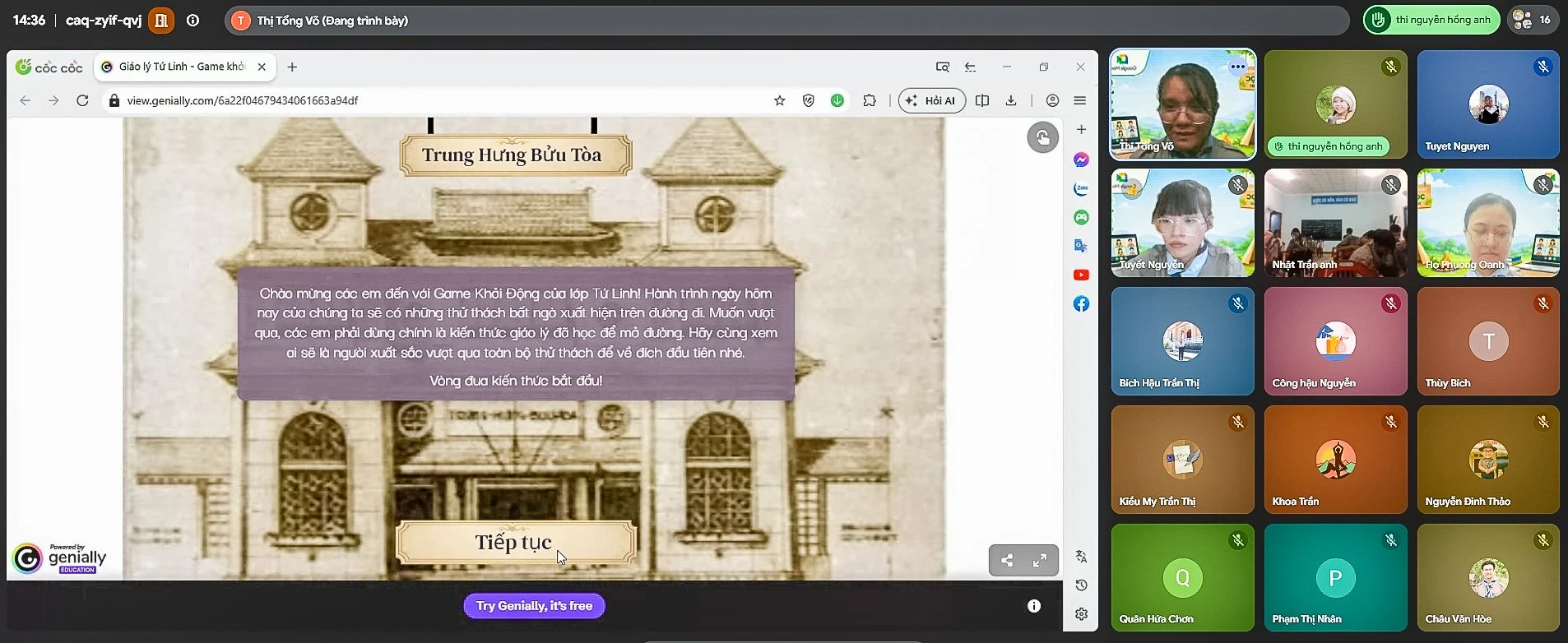
Task: Enter fullscreen in Genially viewer
Action: click(1040, 561)
